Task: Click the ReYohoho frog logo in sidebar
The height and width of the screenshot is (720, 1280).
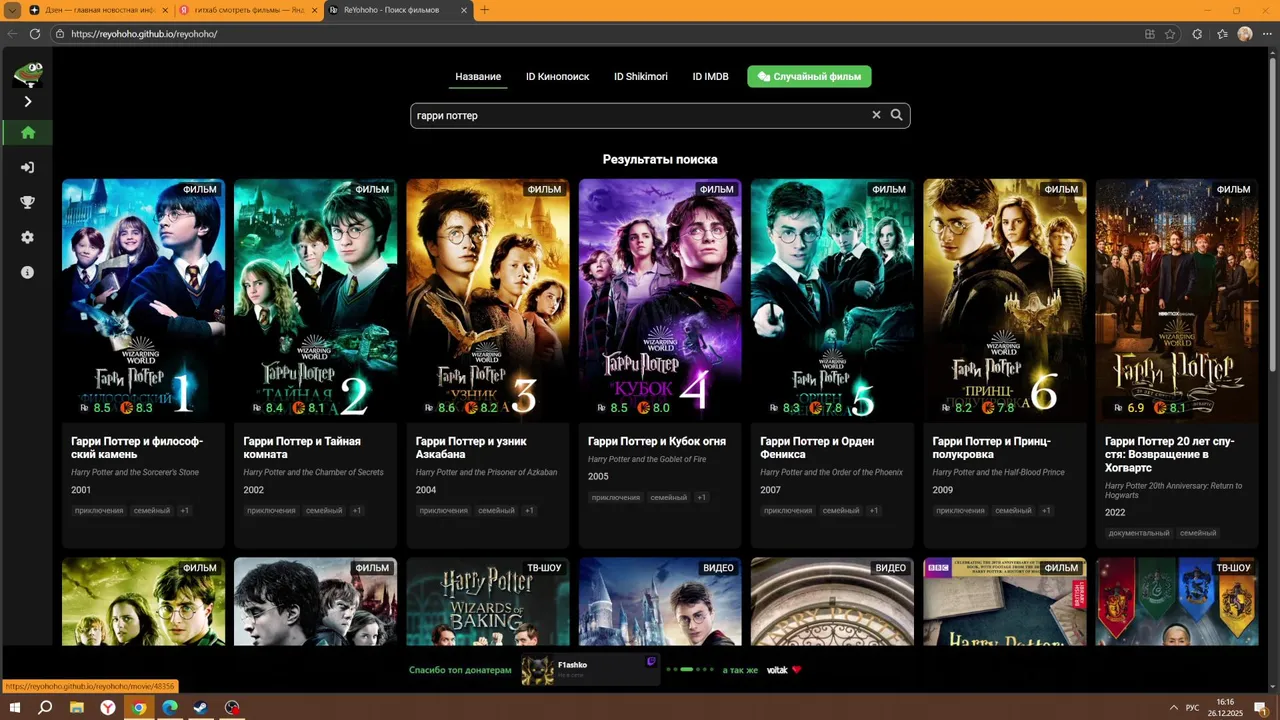Action: click(27, 74)
